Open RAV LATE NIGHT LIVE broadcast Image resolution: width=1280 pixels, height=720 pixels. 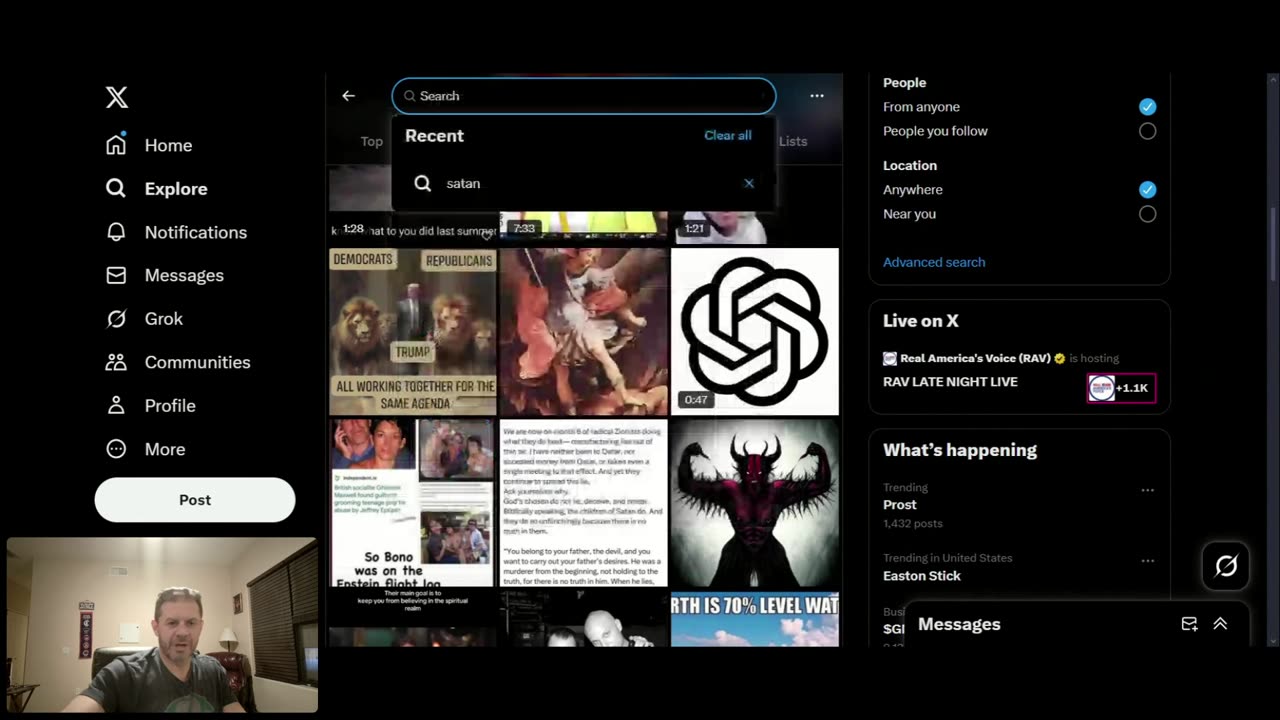pyautogui.click(x=950, y=382)
